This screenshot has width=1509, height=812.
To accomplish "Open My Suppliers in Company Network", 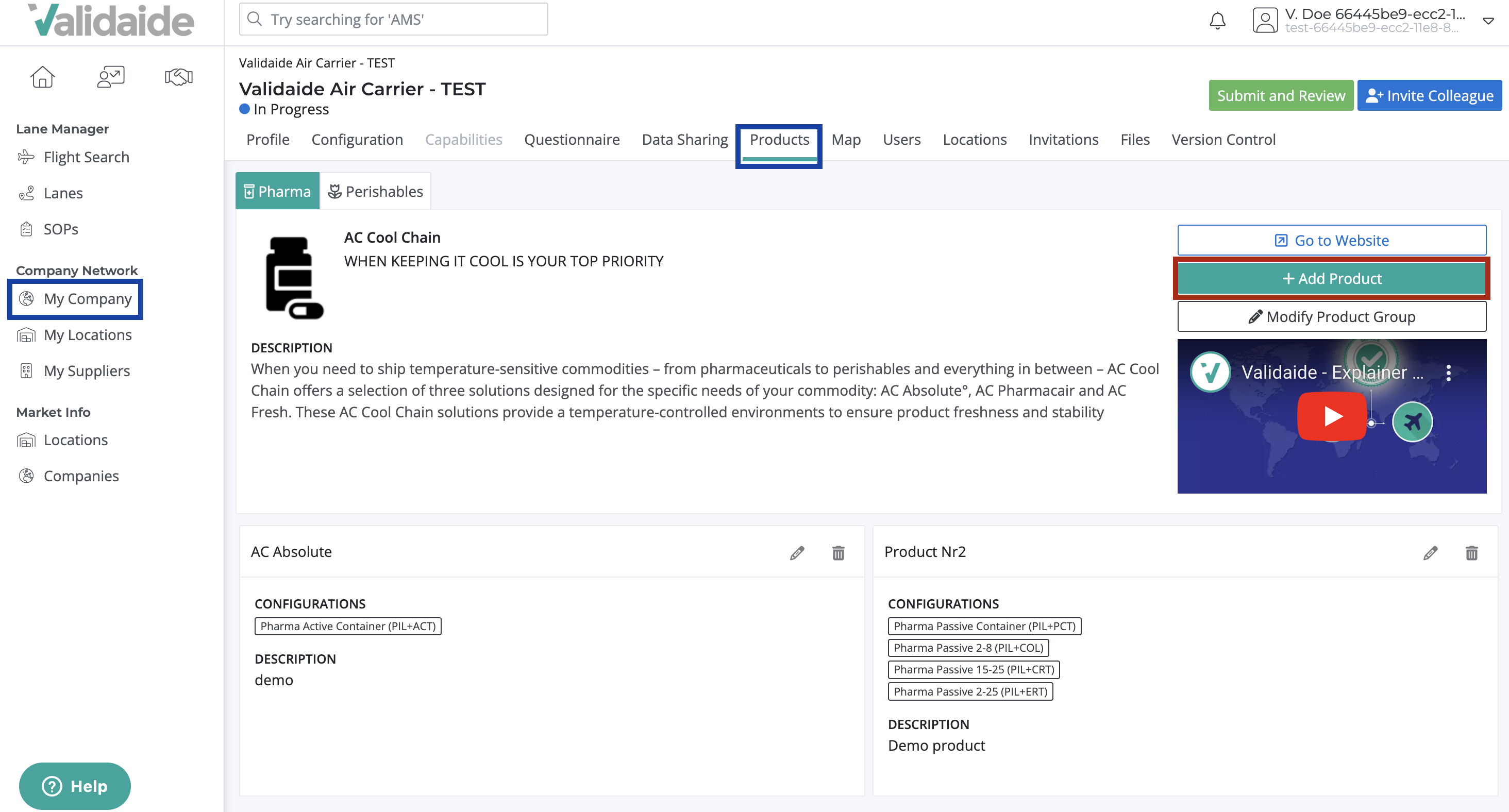I will [x=87, y=370].
